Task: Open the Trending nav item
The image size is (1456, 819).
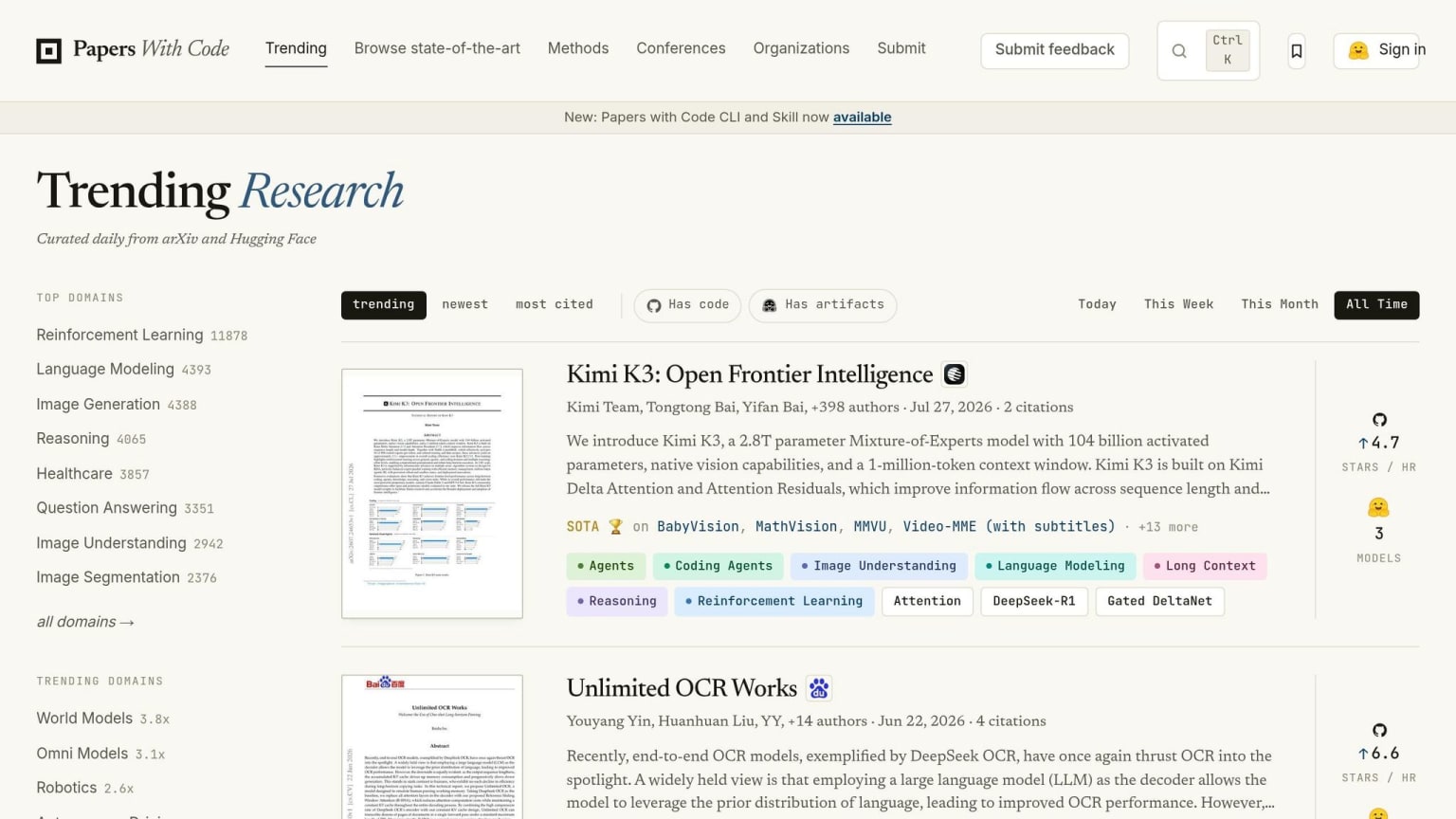Action: coord(296,48)
